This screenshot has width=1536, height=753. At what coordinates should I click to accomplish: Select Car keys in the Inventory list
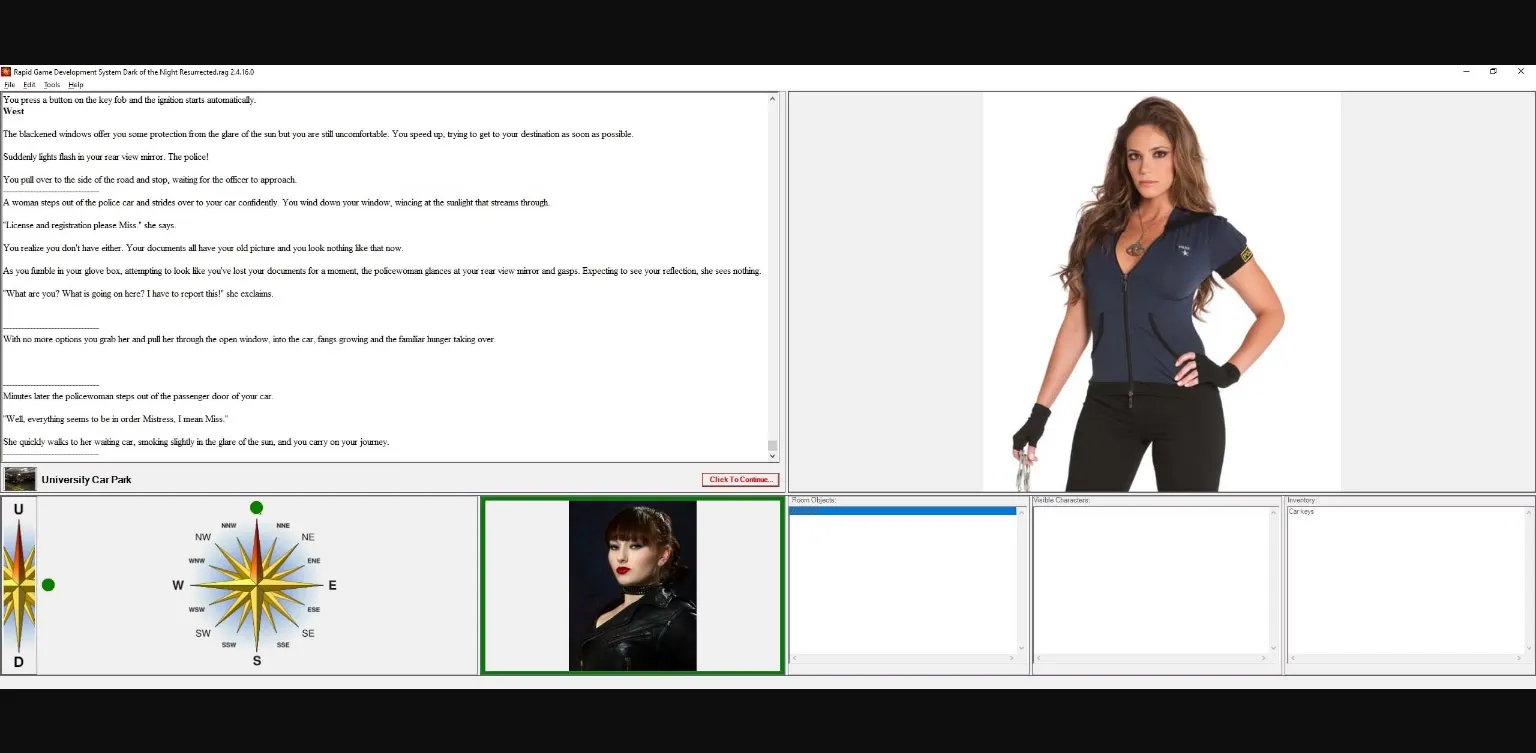(x=1302, y=512)
